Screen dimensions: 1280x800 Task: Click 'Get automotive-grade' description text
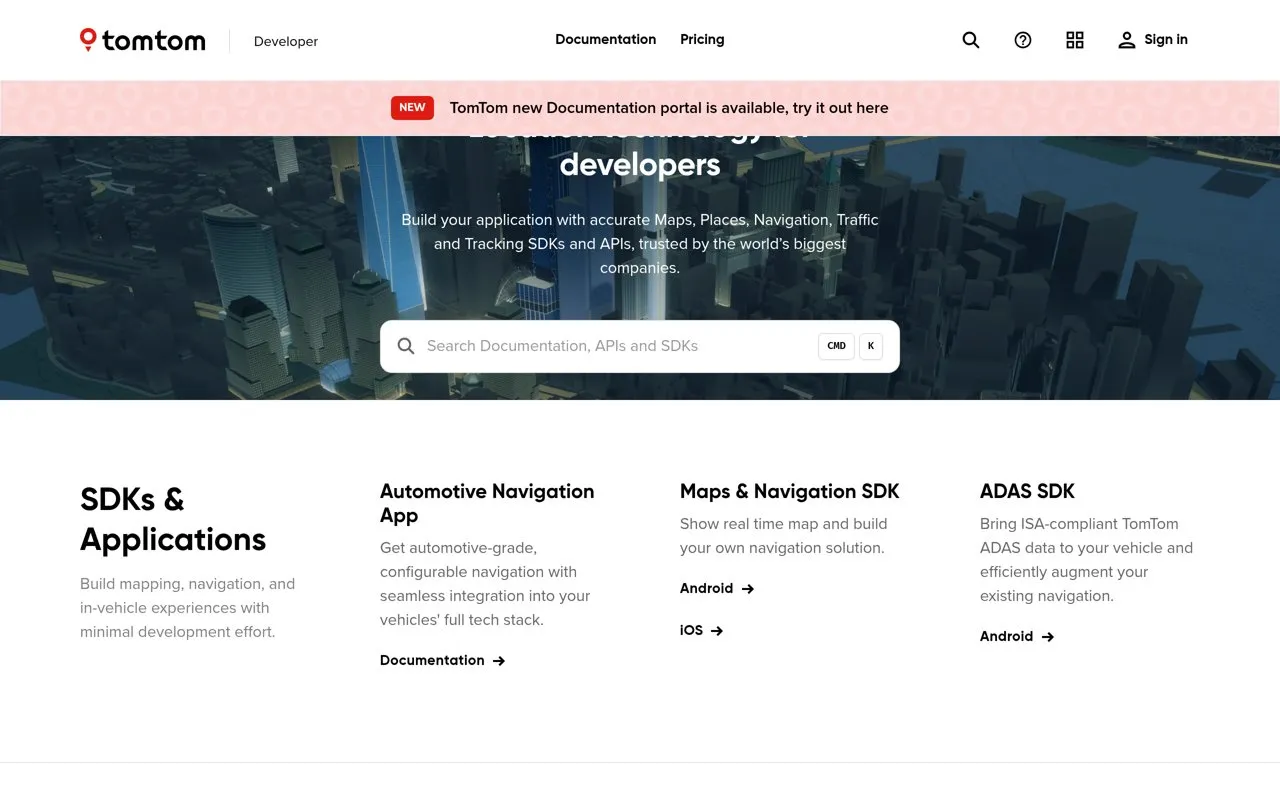pyautogui.click(x=485, y=584)
